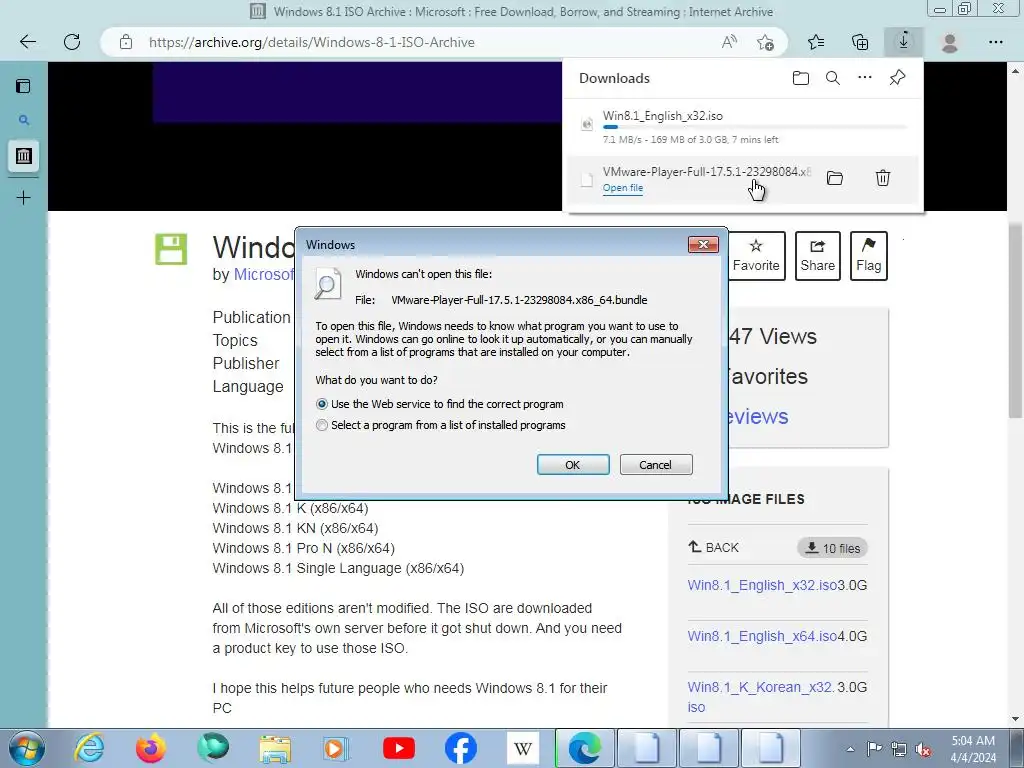View site info via the lock icon

126,42
